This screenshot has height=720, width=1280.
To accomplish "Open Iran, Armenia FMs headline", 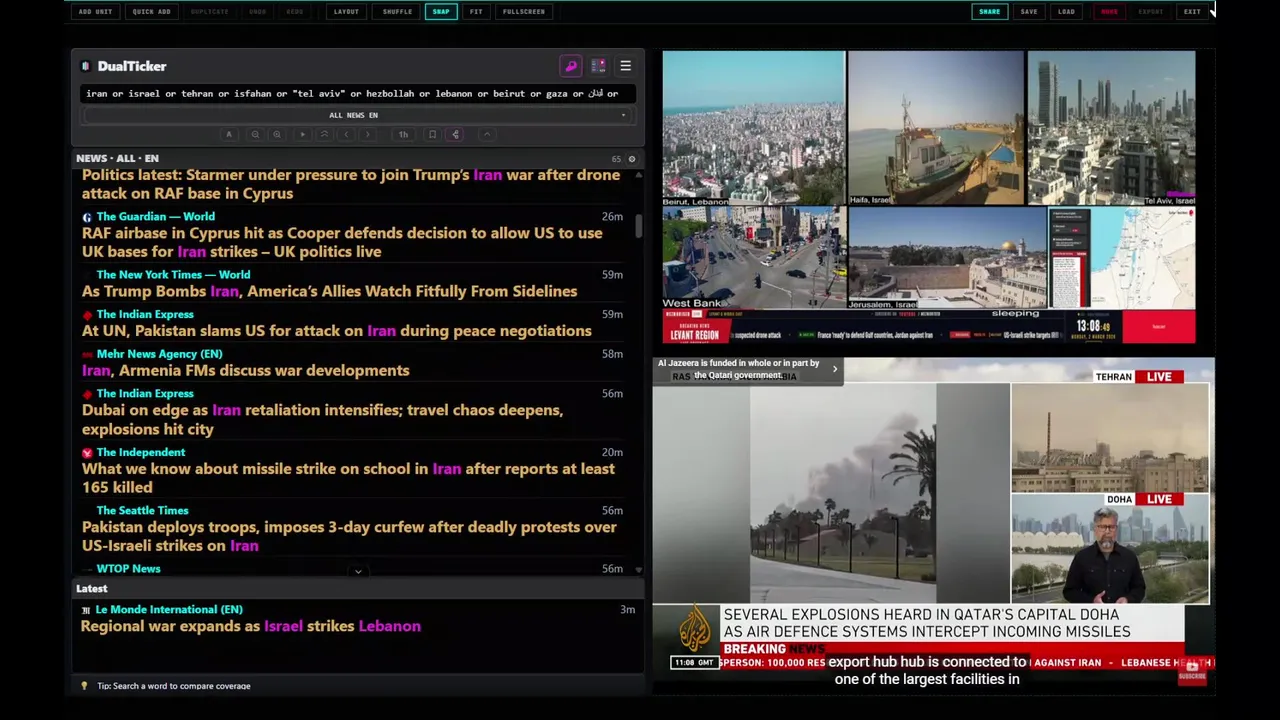I will click(x=245, y=371).
